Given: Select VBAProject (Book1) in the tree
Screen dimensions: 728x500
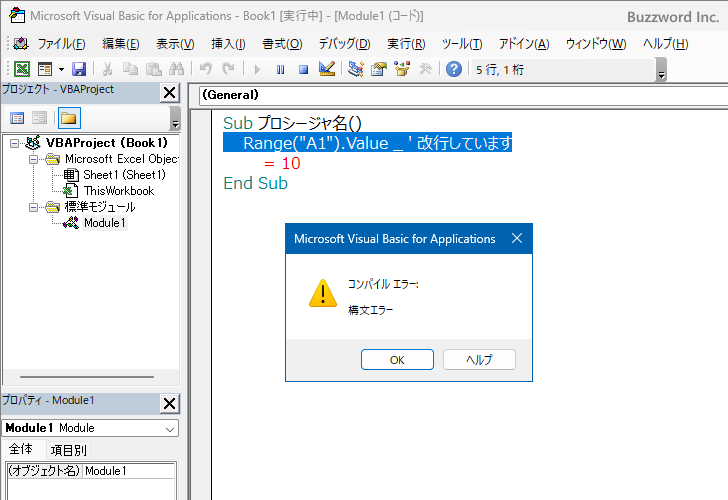Looking at the screenshot, I should click(x=107, y=143).
